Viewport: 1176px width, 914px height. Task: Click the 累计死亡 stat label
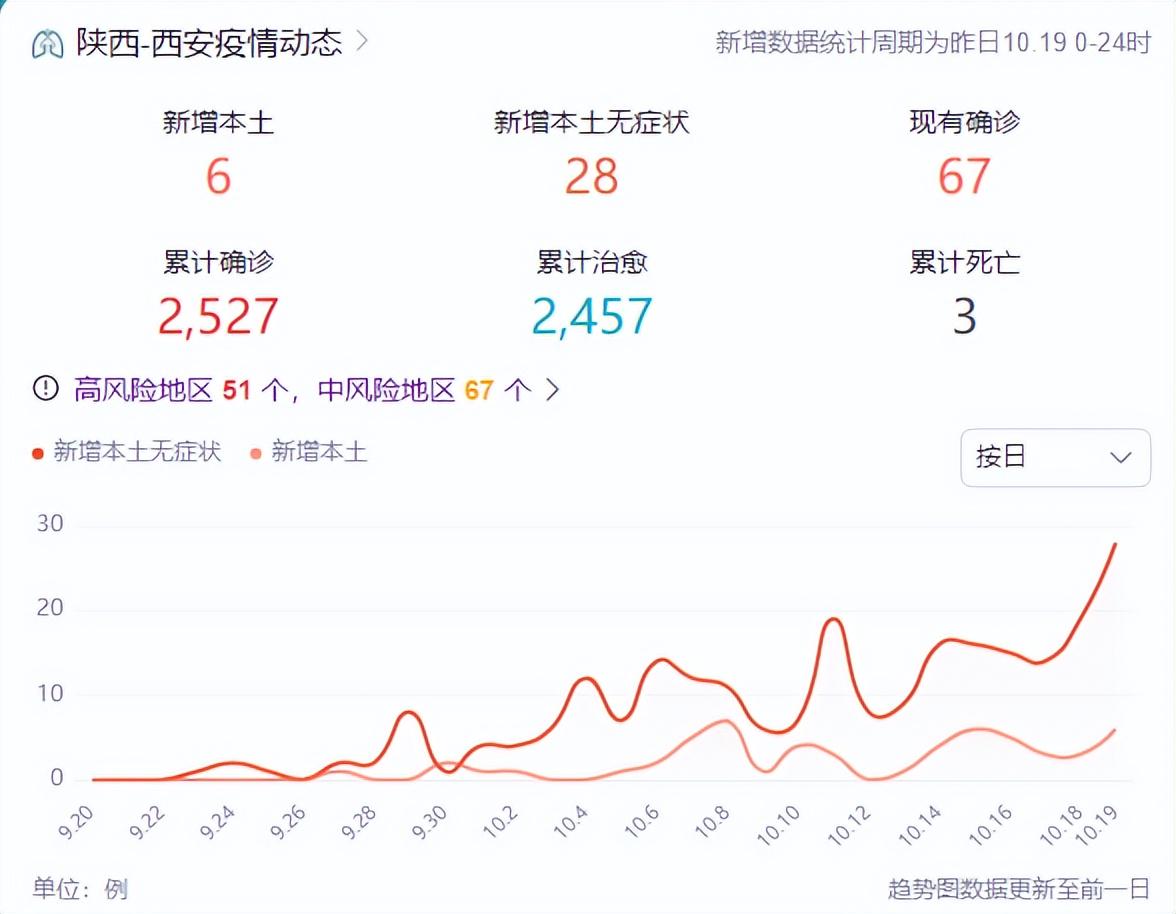point(964,262)
